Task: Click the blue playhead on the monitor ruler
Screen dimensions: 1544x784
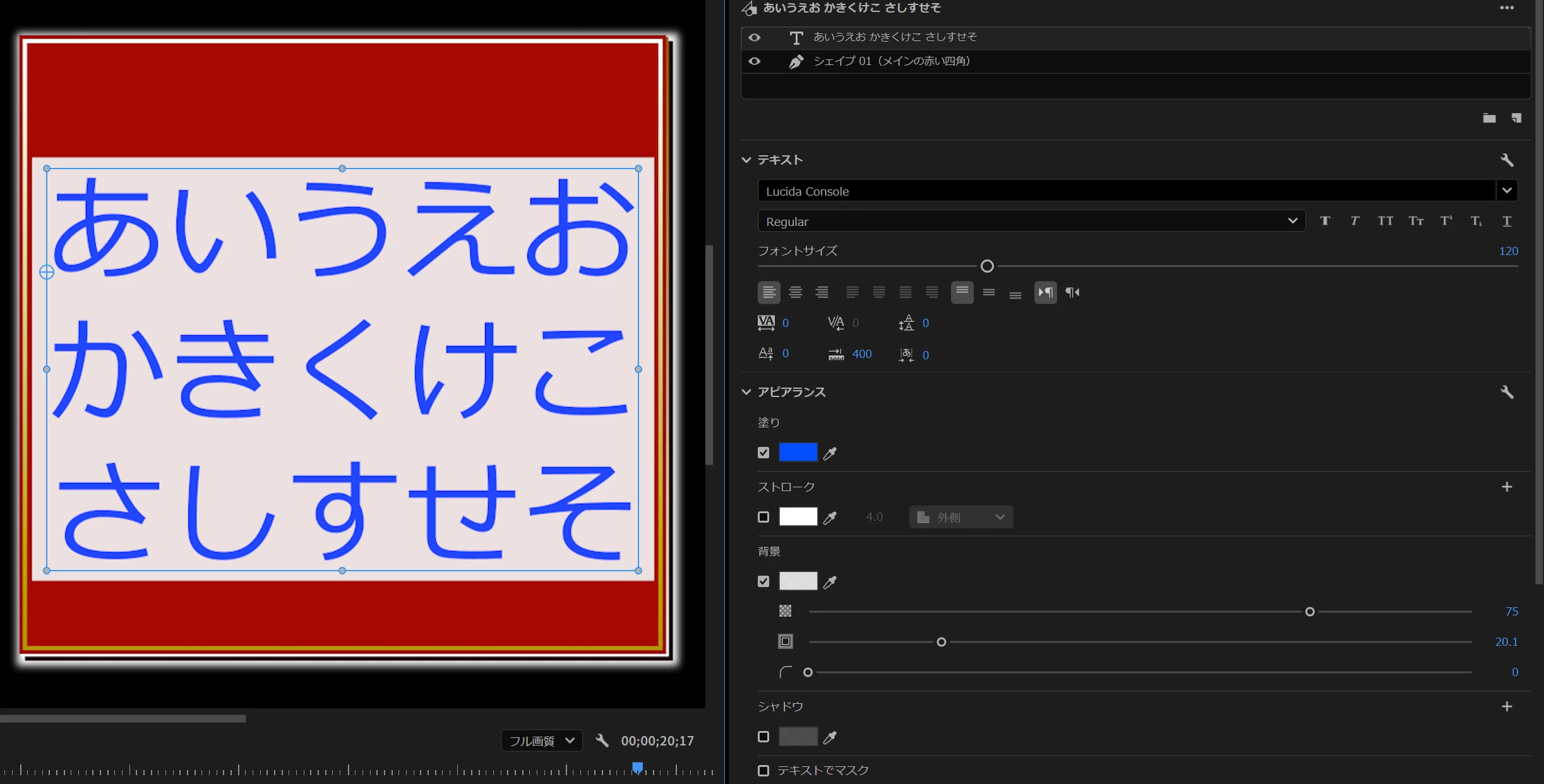Action: coord(638,767)
